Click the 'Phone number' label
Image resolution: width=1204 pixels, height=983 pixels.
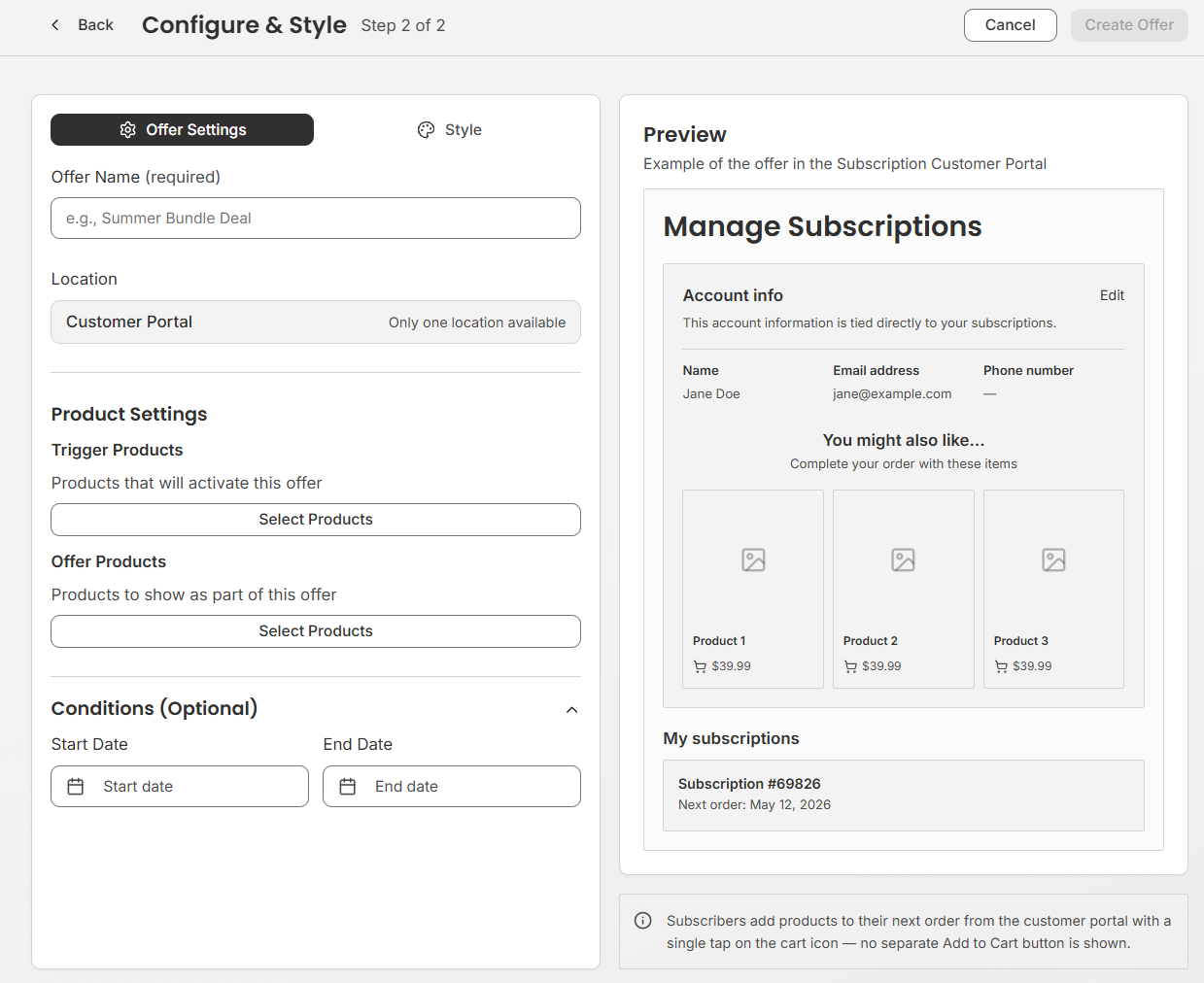pos(1028,371)
